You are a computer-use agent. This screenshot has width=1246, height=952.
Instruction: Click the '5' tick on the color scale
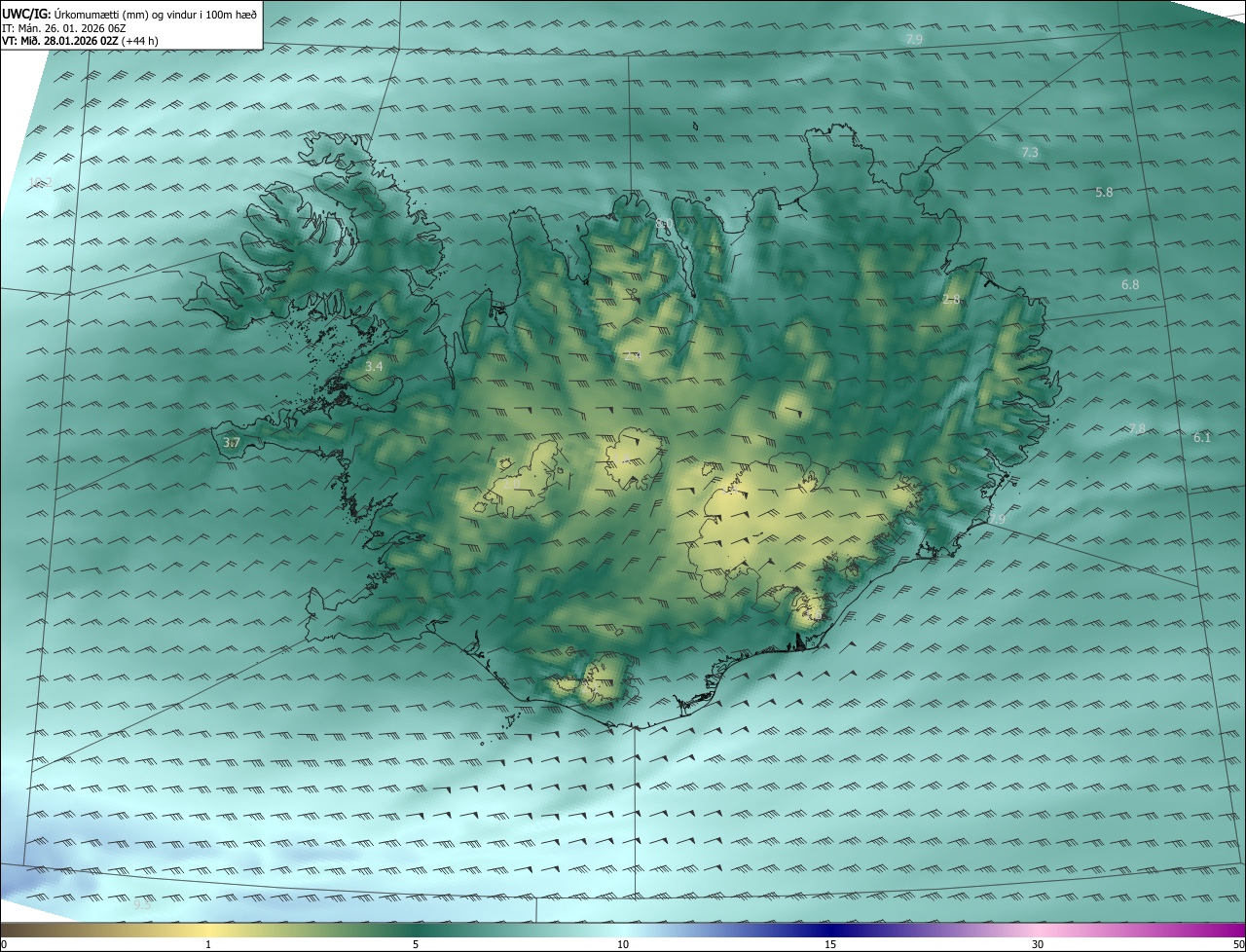[416, 944]
